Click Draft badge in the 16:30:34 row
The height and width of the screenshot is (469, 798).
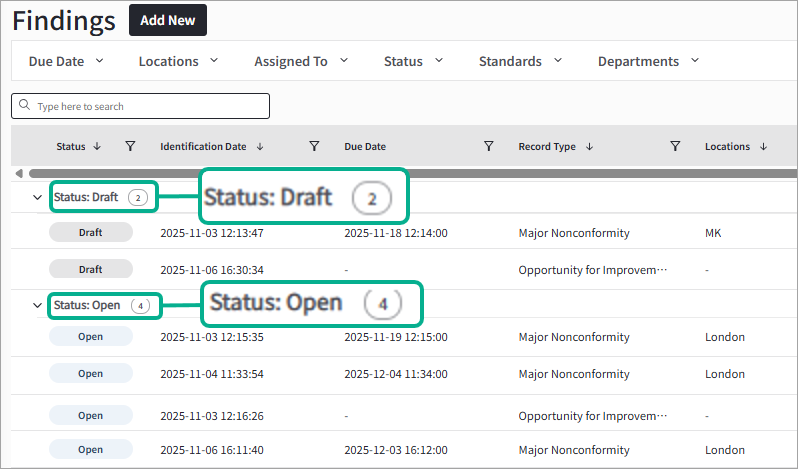click(x=91, y=269)
